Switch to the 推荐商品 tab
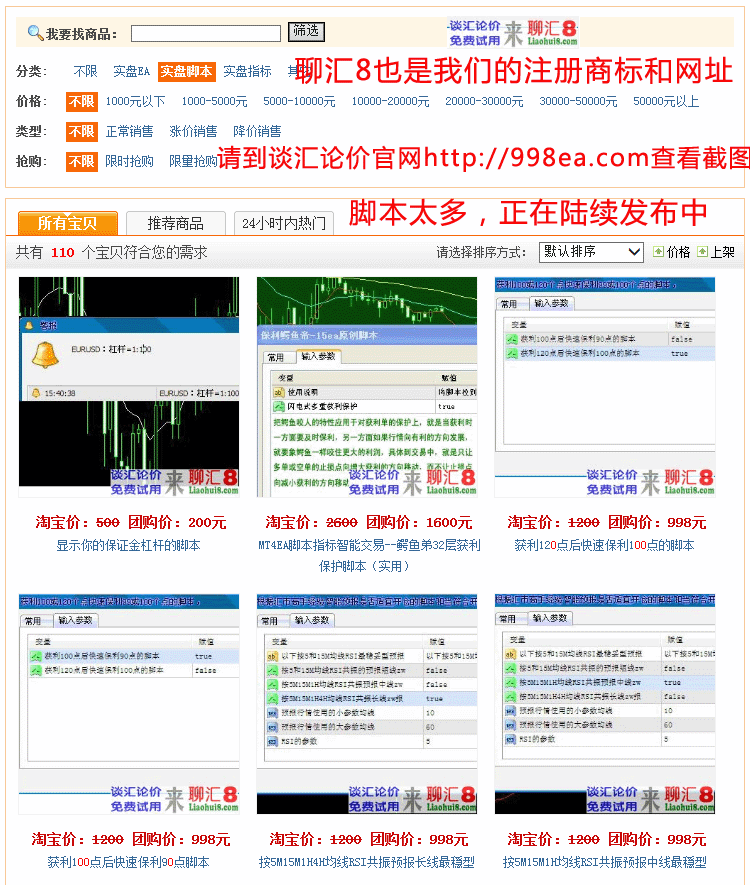The image size is (750, 885). (x=175, y=224)
